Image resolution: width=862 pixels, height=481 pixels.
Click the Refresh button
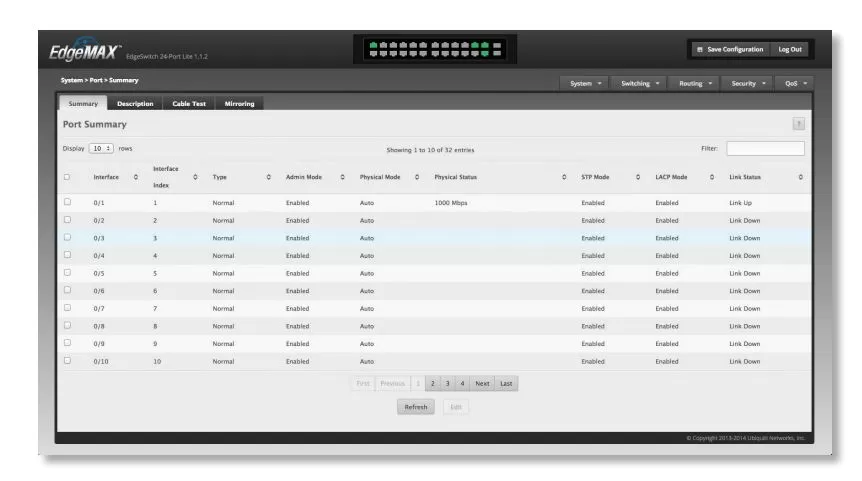416,407
